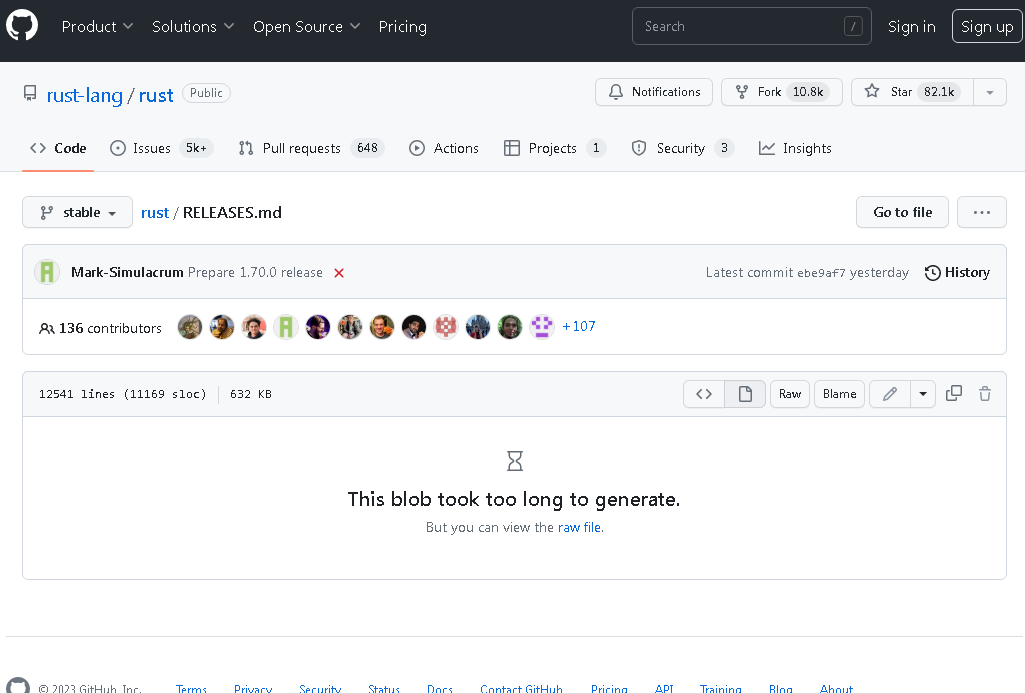
Task: Click the 136 contributors label
Action: point(100,328)
